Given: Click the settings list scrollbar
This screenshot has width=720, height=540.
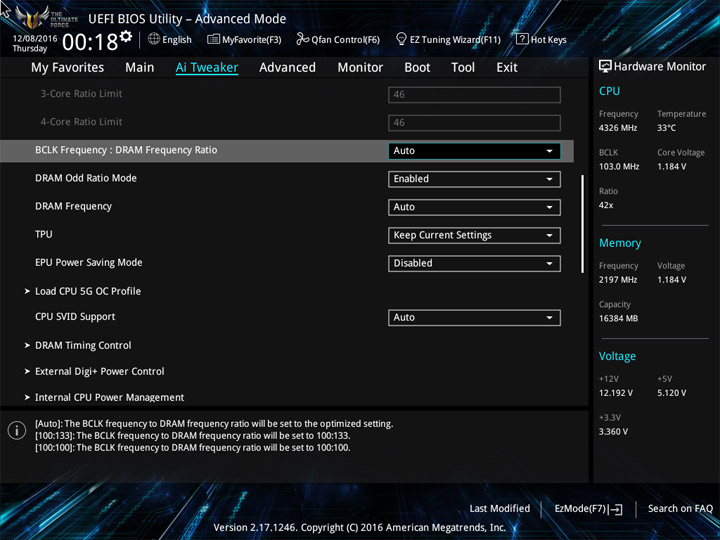Looking at the screenshot, I should (583, 224).
